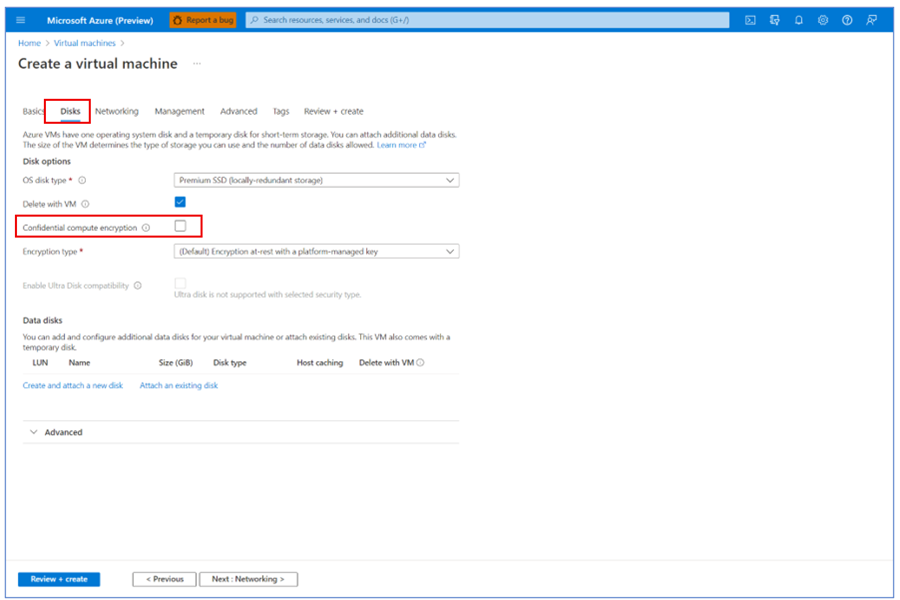Show info for Enable Ultra Disk compatibility

click(x=138, y=285)
